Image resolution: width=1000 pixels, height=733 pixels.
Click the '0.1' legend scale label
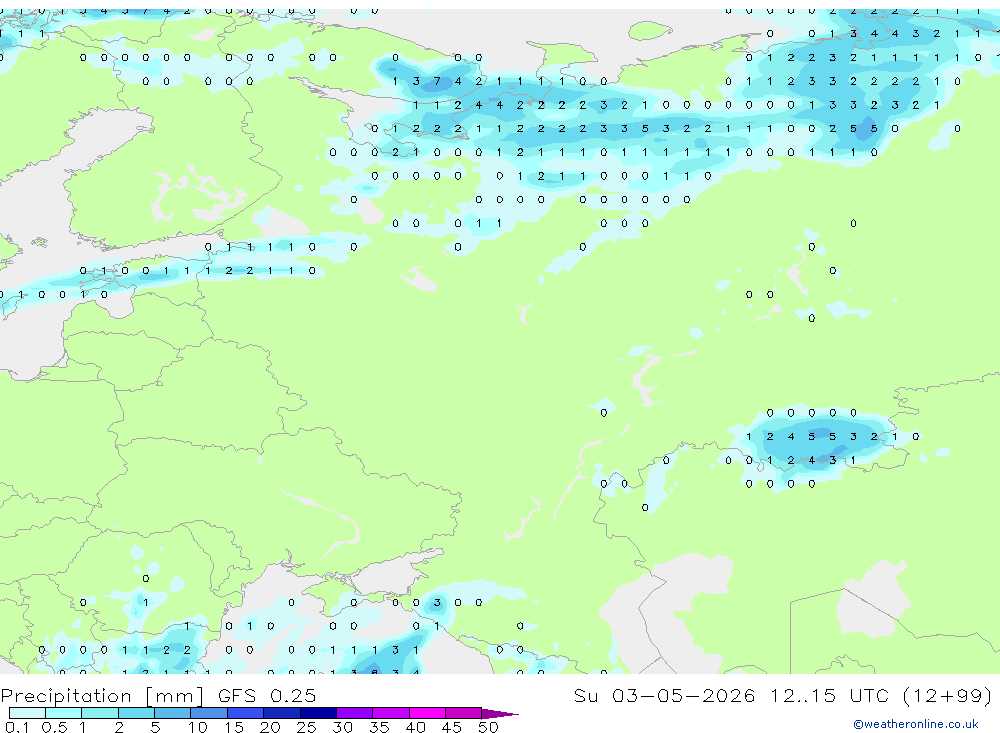(17, 727)
